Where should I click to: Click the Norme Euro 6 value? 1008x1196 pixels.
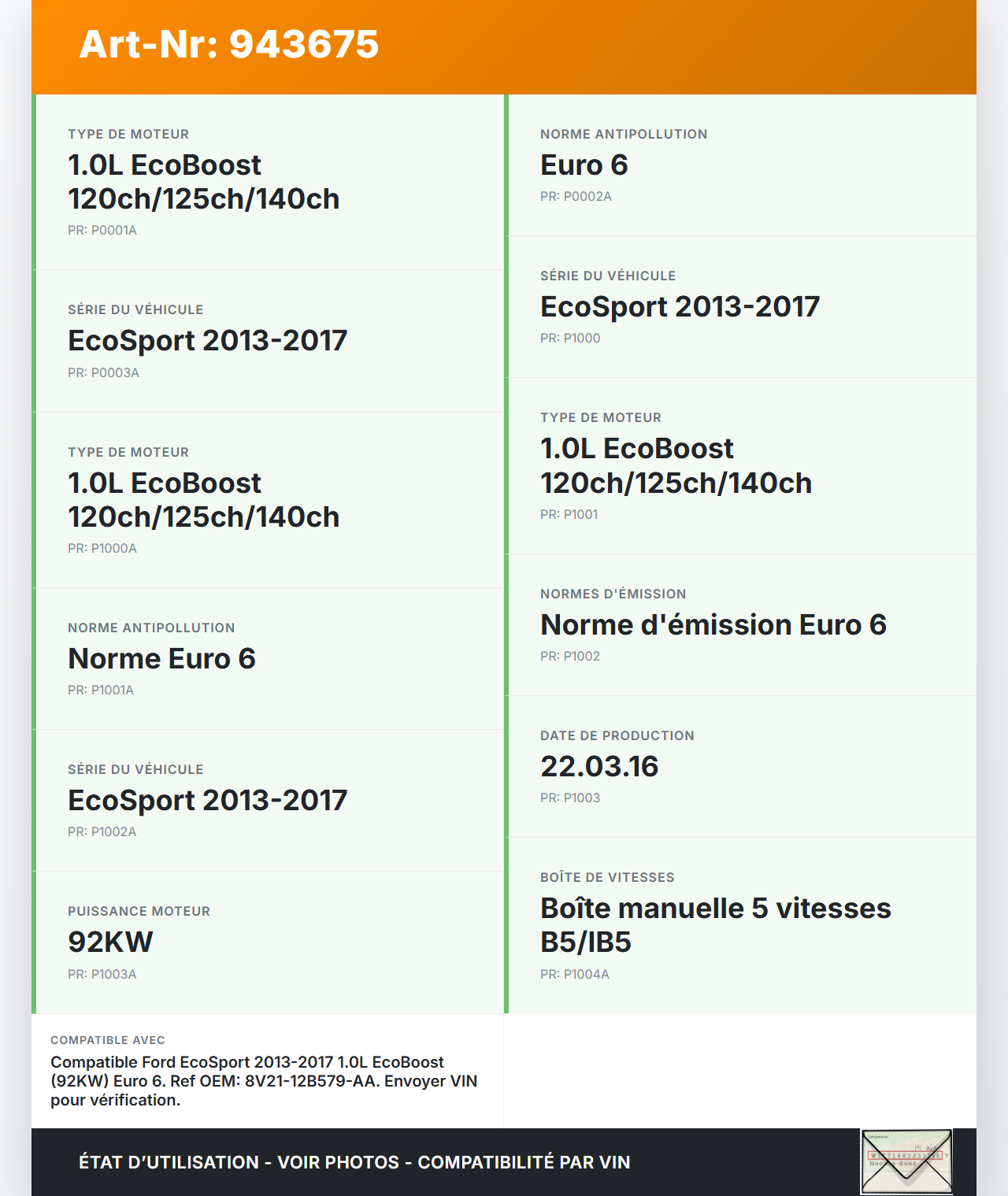tap(161, 659)
